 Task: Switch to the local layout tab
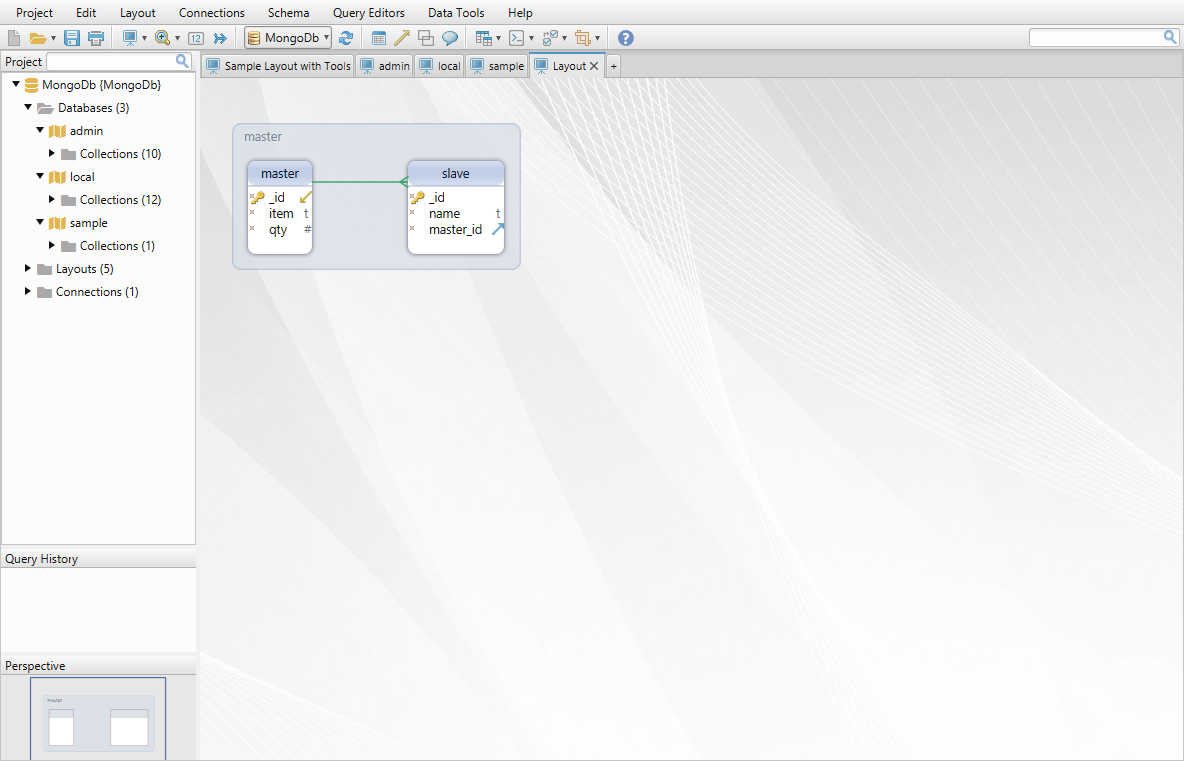pyautogui.click(x=439, y=66)
